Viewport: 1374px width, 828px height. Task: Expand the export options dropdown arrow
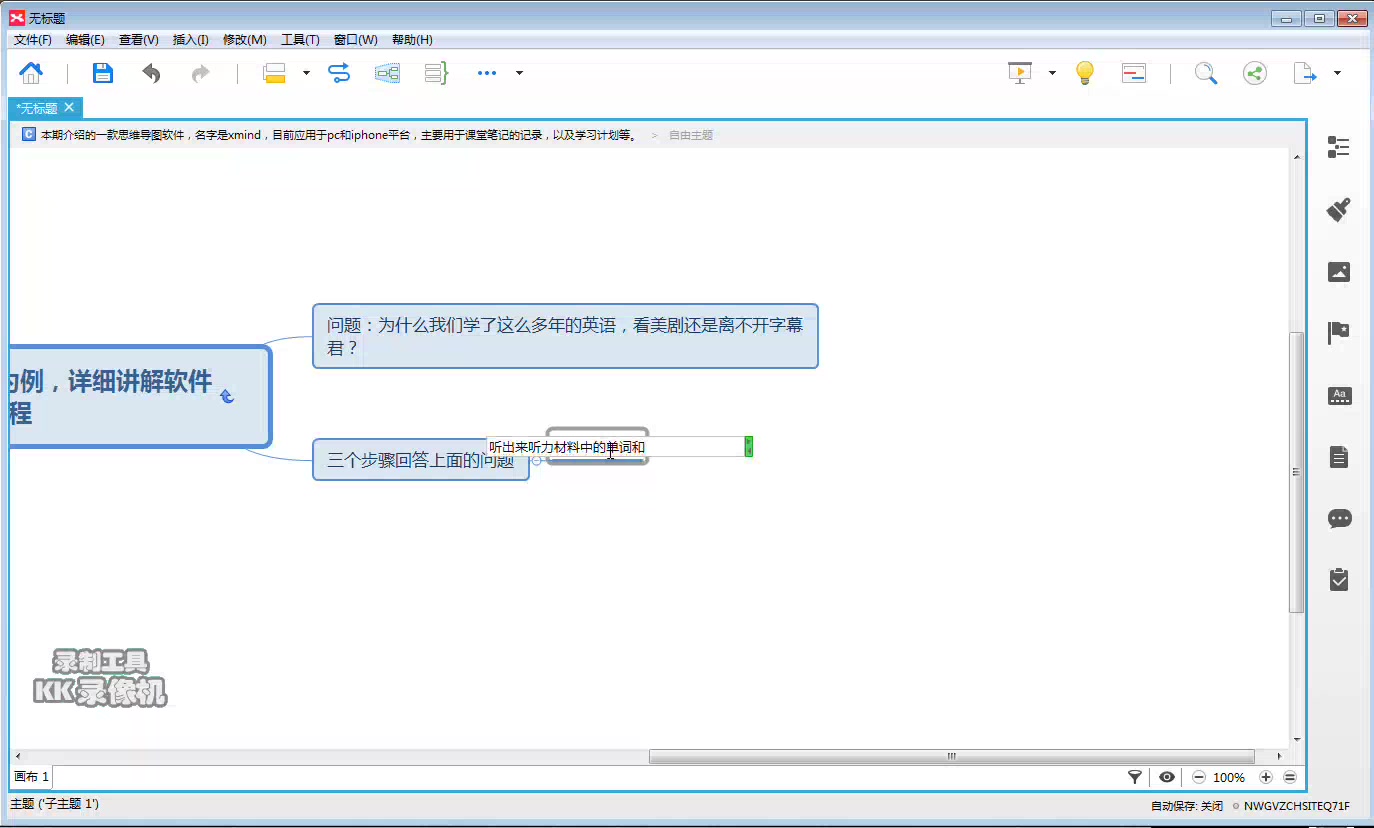coord(1337,72)
